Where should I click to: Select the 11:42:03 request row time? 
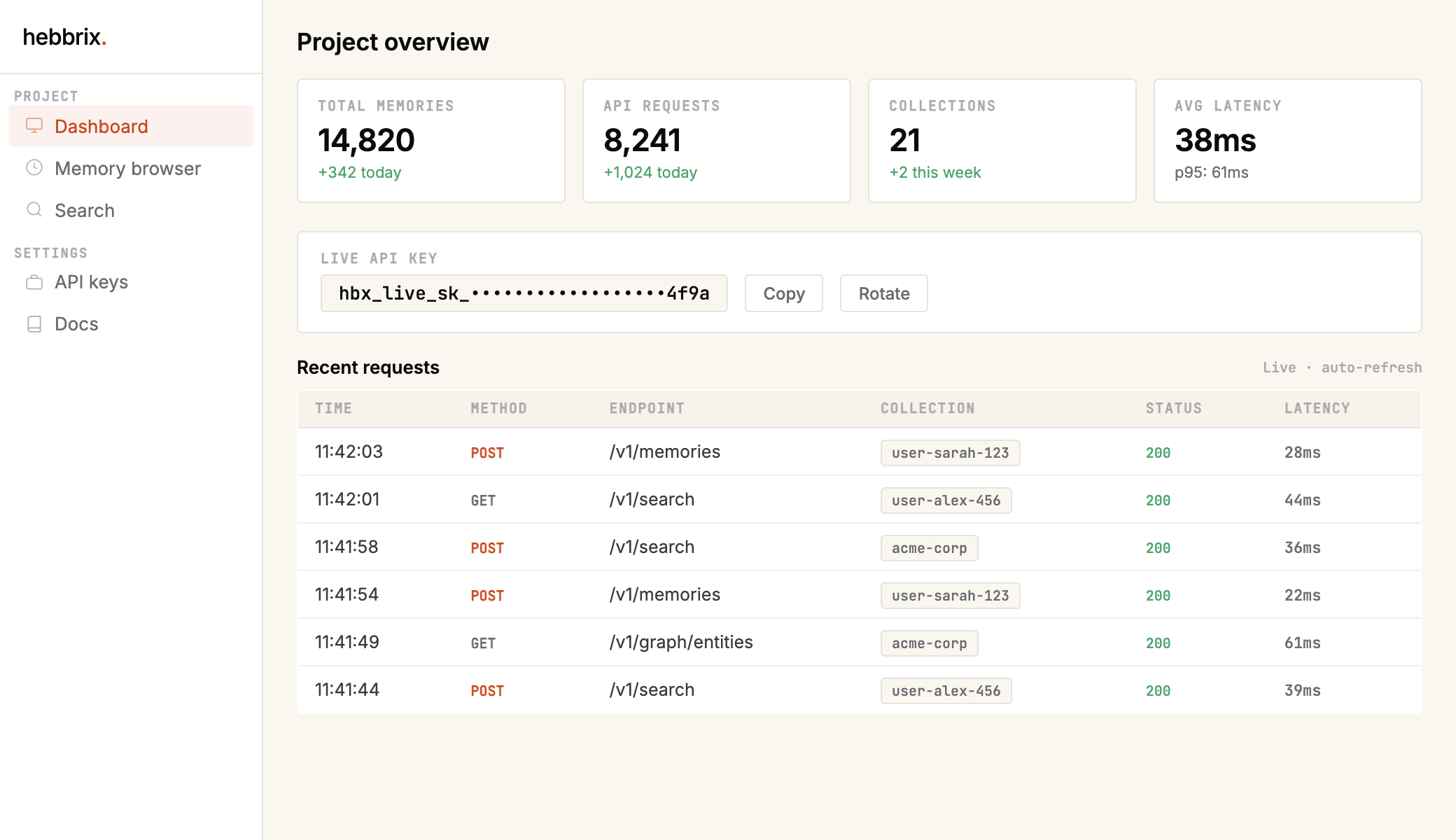click(x=349, y=451)
